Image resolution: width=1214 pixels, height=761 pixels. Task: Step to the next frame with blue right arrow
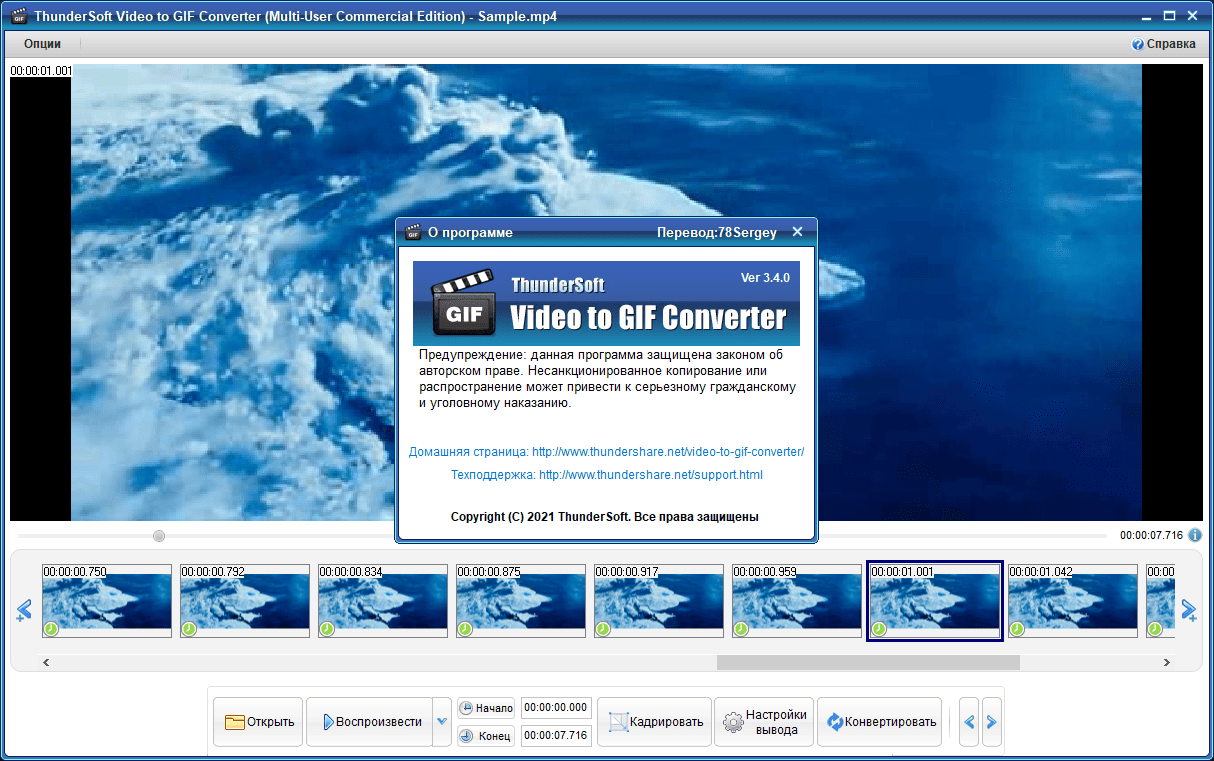(991, 722)
